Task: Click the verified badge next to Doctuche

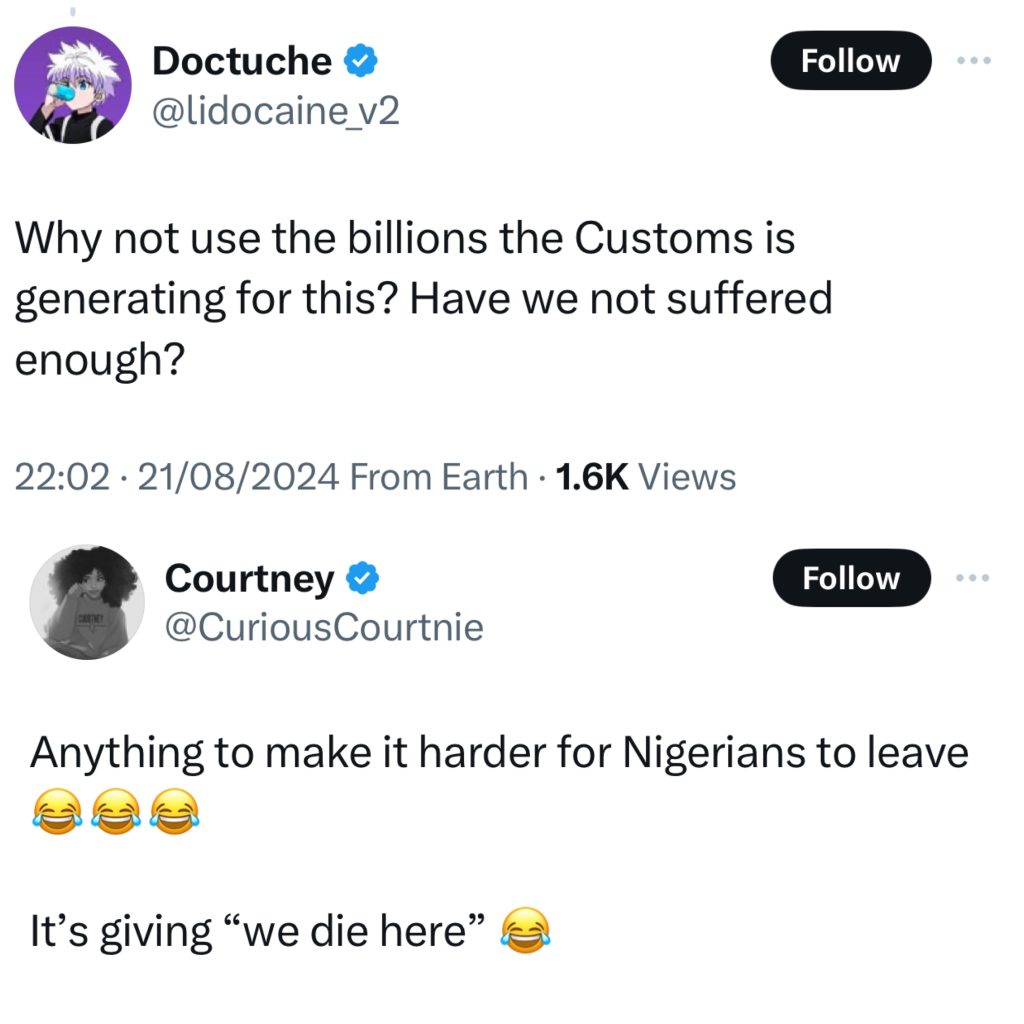Action: tap(361, 62)
